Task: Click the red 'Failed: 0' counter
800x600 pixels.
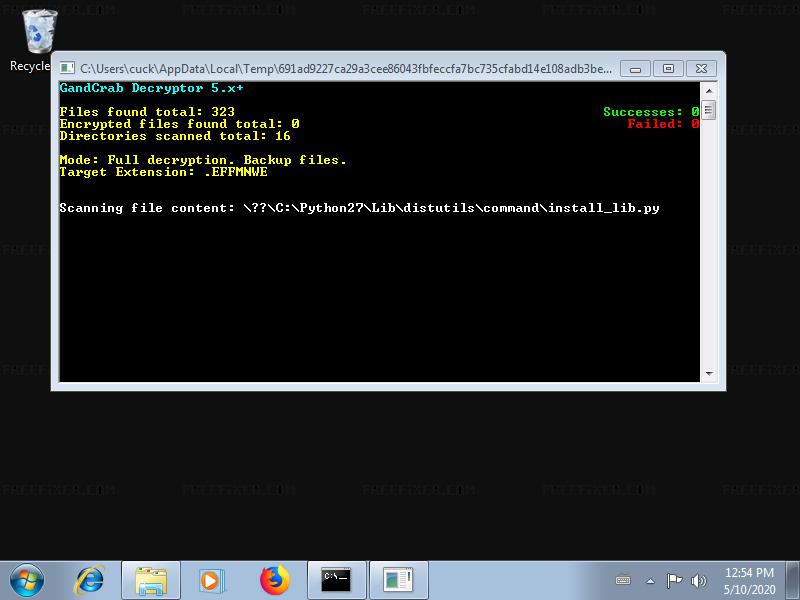Action: point(663,124)
